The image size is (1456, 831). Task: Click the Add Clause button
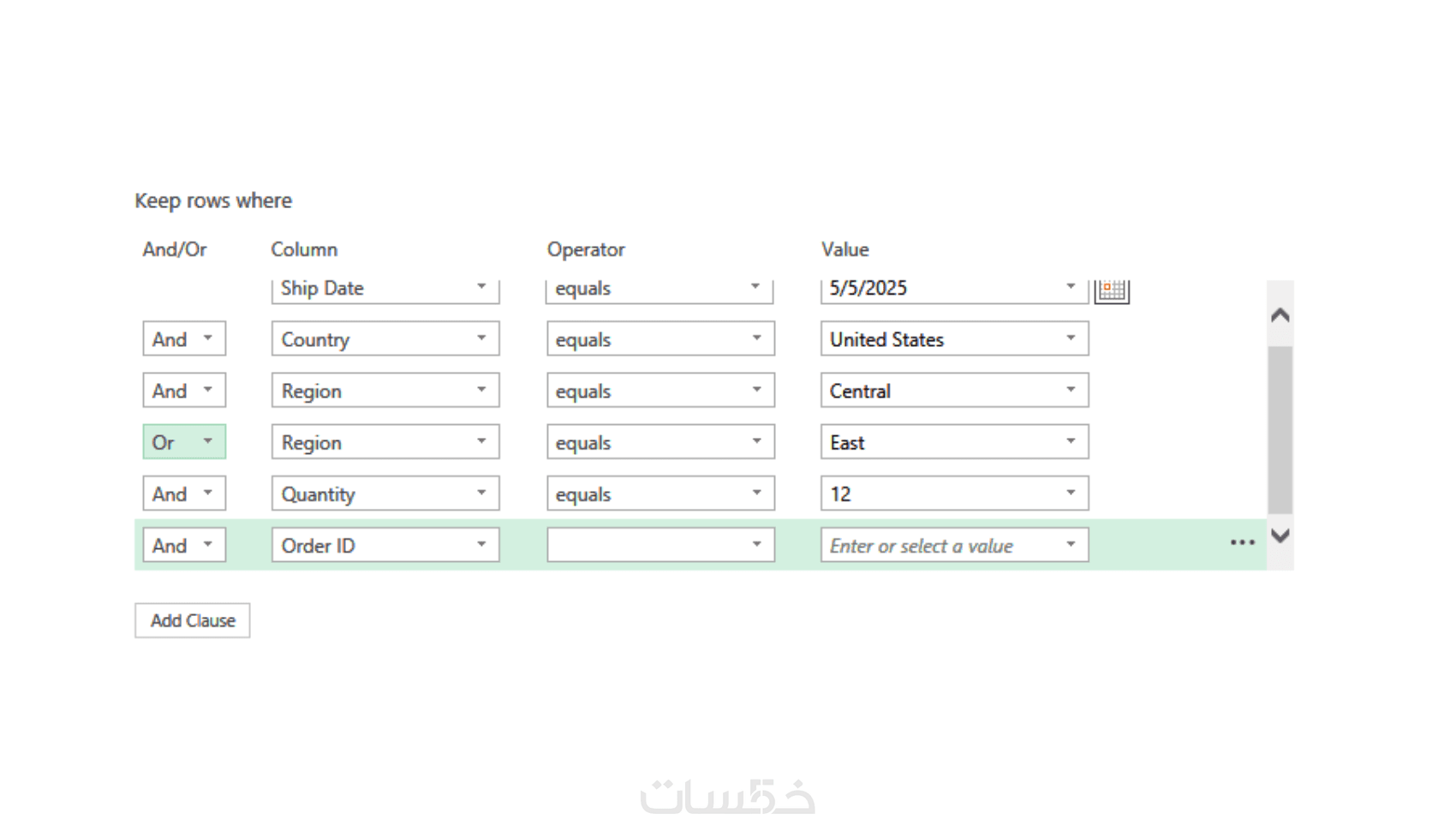click(193, 620)
